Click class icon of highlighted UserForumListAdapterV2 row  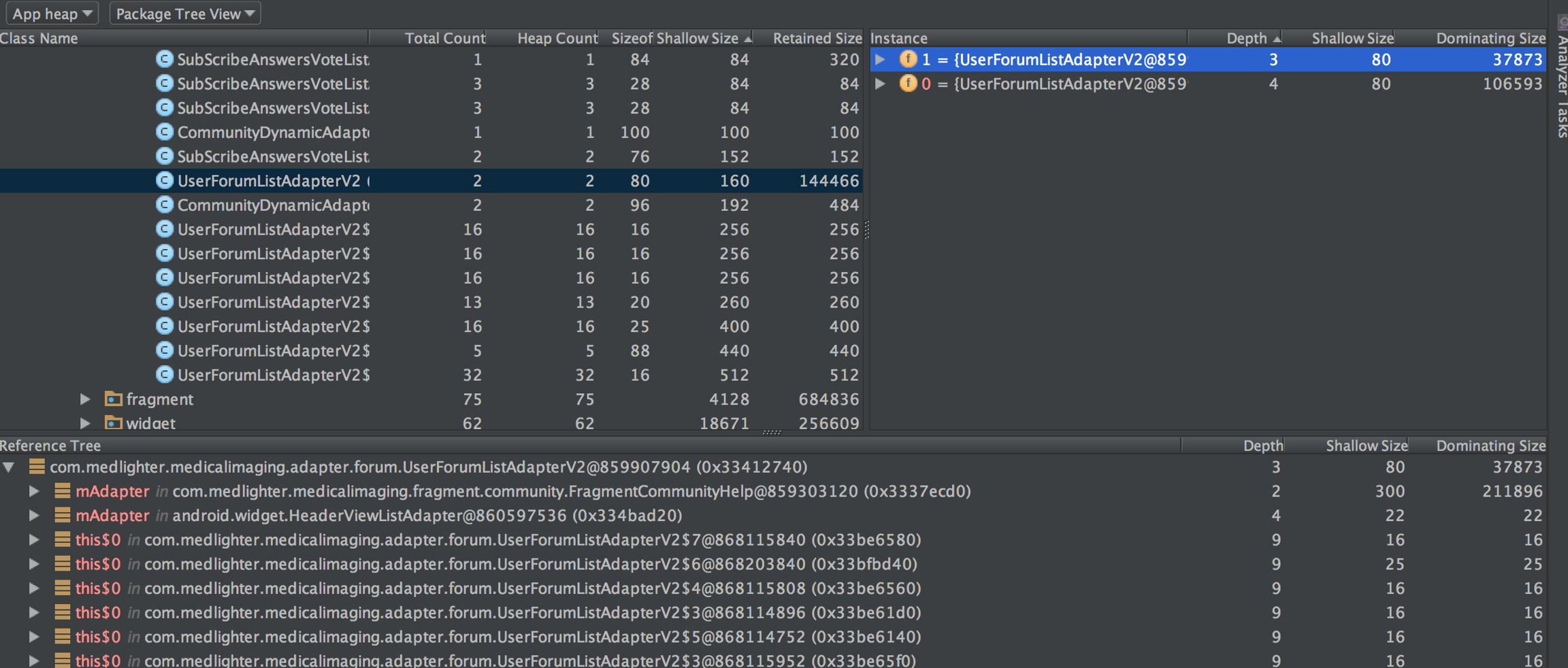[164, 180]
